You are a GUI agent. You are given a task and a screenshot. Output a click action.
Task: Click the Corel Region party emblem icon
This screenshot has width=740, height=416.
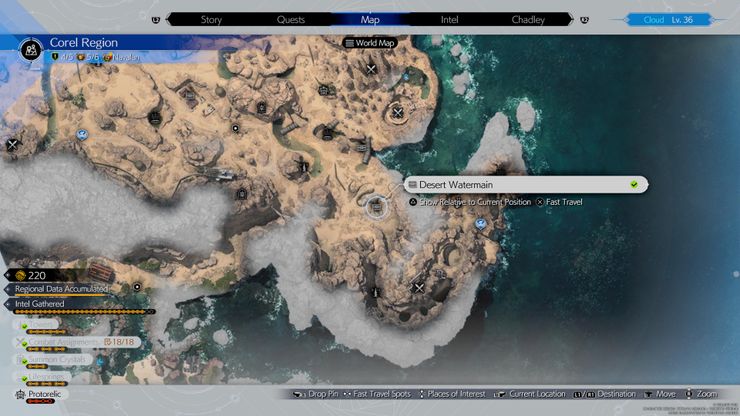pos(31,50)
